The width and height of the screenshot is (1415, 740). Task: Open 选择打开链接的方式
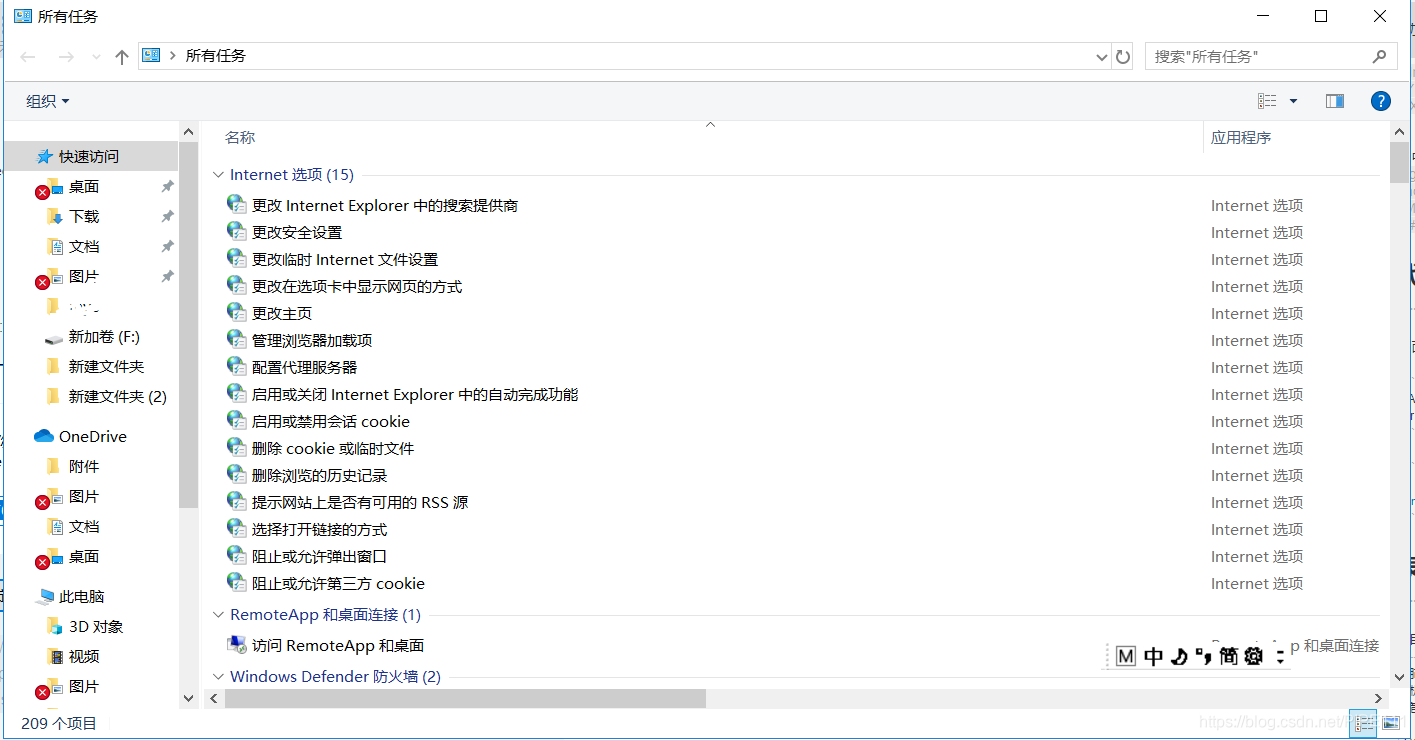coord(319,529)
